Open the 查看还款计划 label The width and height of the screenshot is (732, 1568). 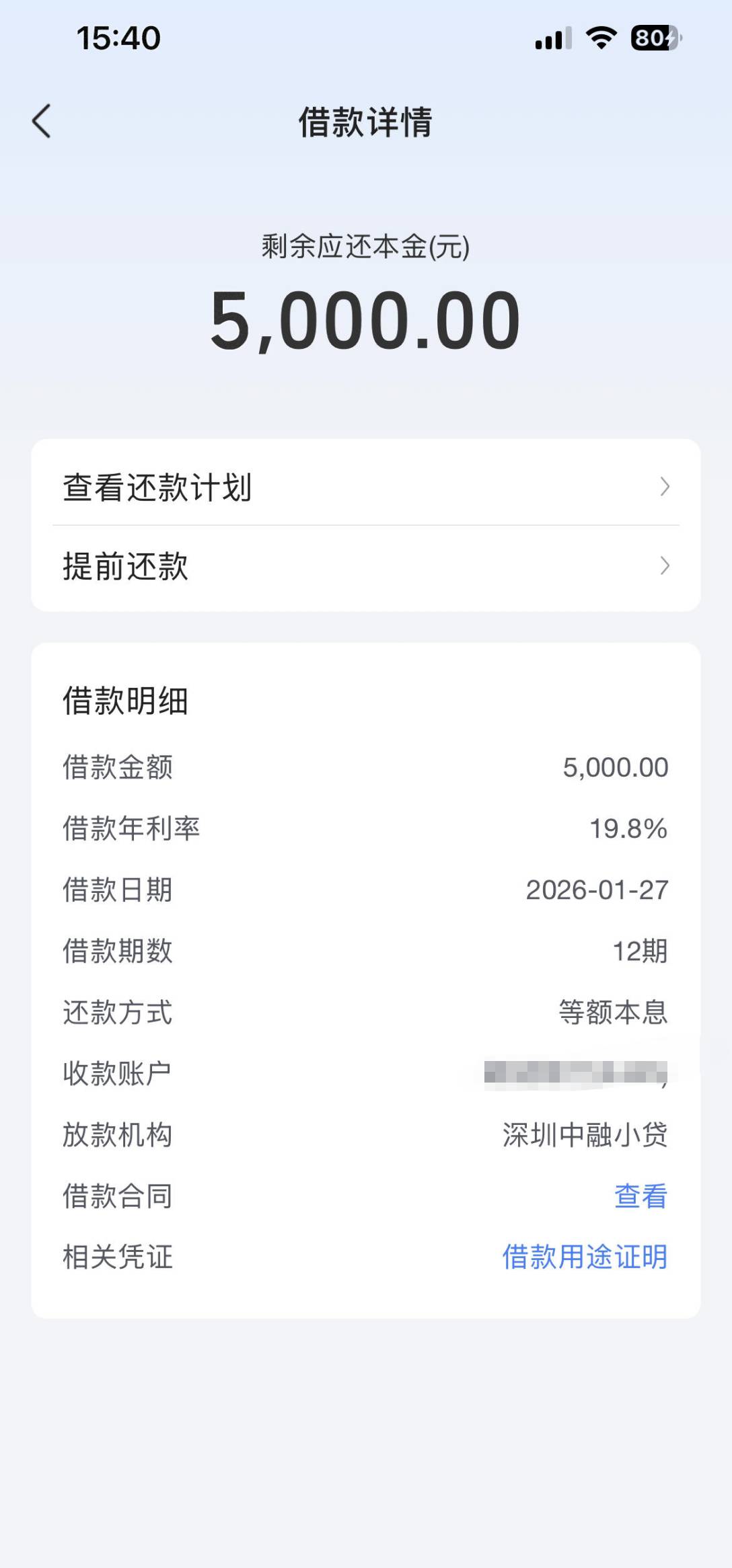point(157,487)
